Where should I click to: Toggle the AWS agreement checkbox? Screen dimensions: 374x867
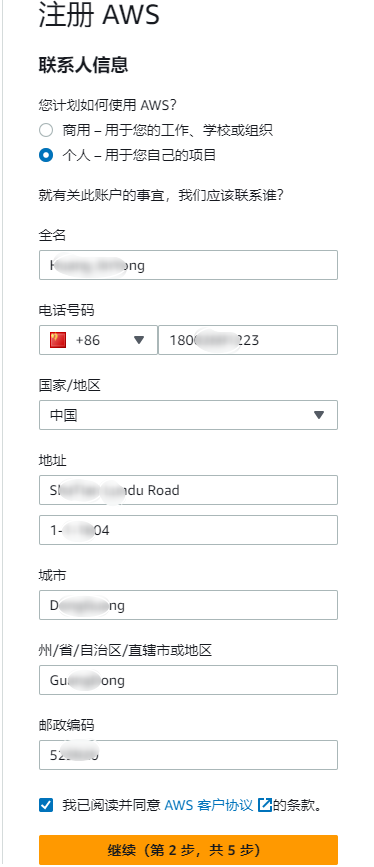click(46, 805)
